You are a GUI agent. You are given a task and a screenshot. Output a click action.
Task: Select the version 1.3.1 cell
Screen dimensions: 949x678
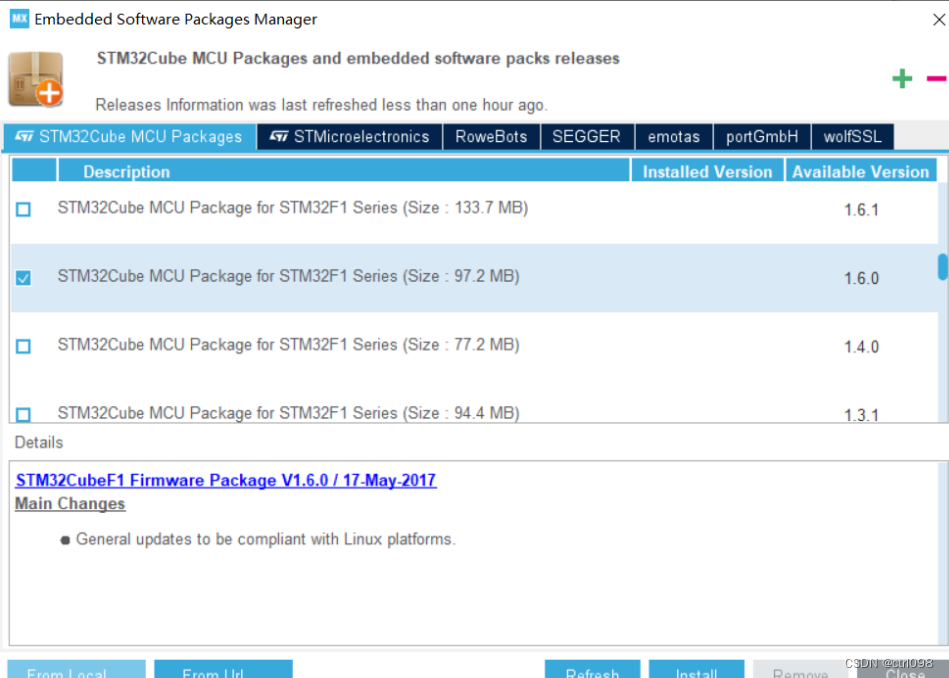(x=861, y=415)
